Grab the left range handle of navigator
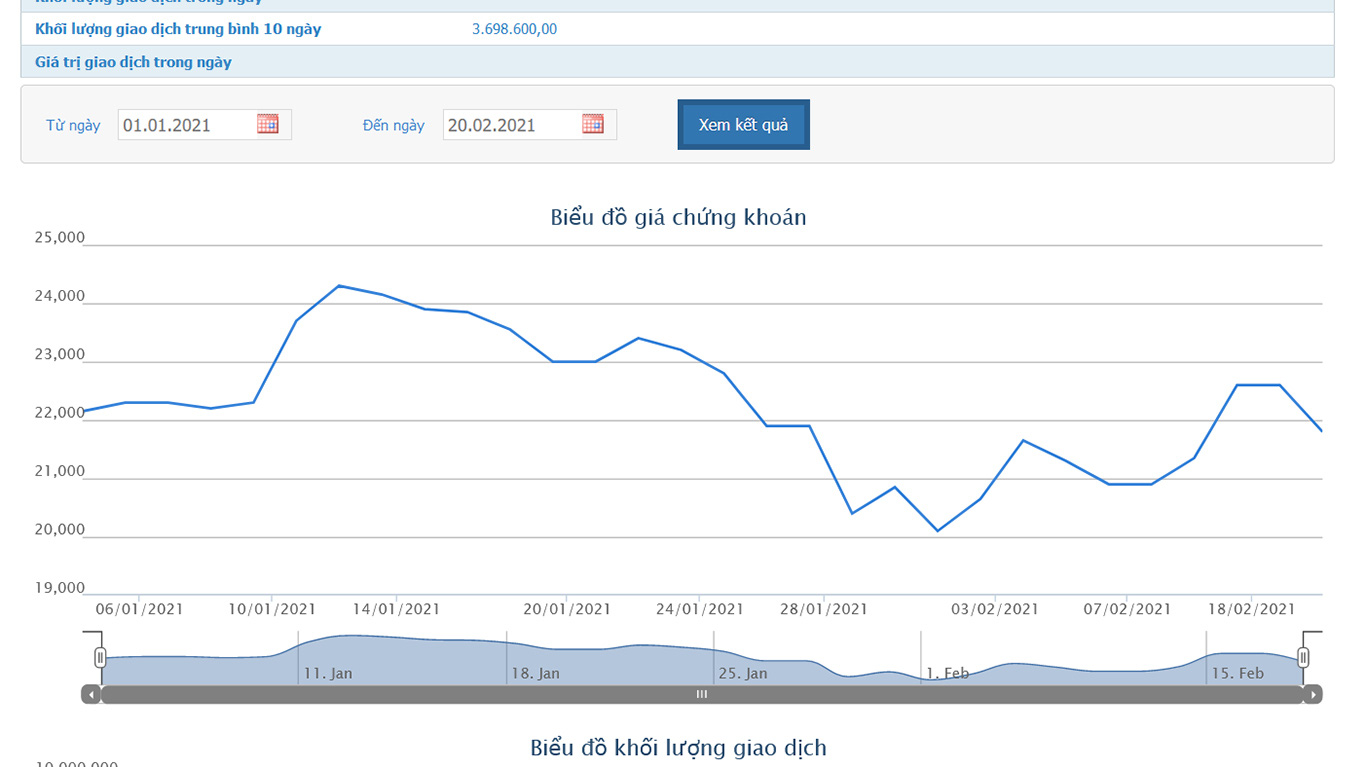 pos(100,657)
